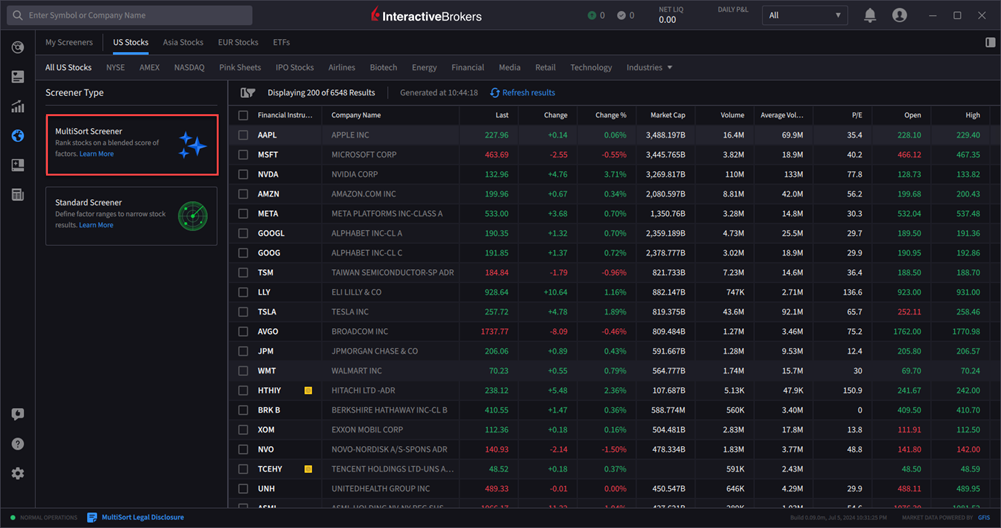Check the MSFT row checkbox
Screen dimensions: 1001x528
243,155
